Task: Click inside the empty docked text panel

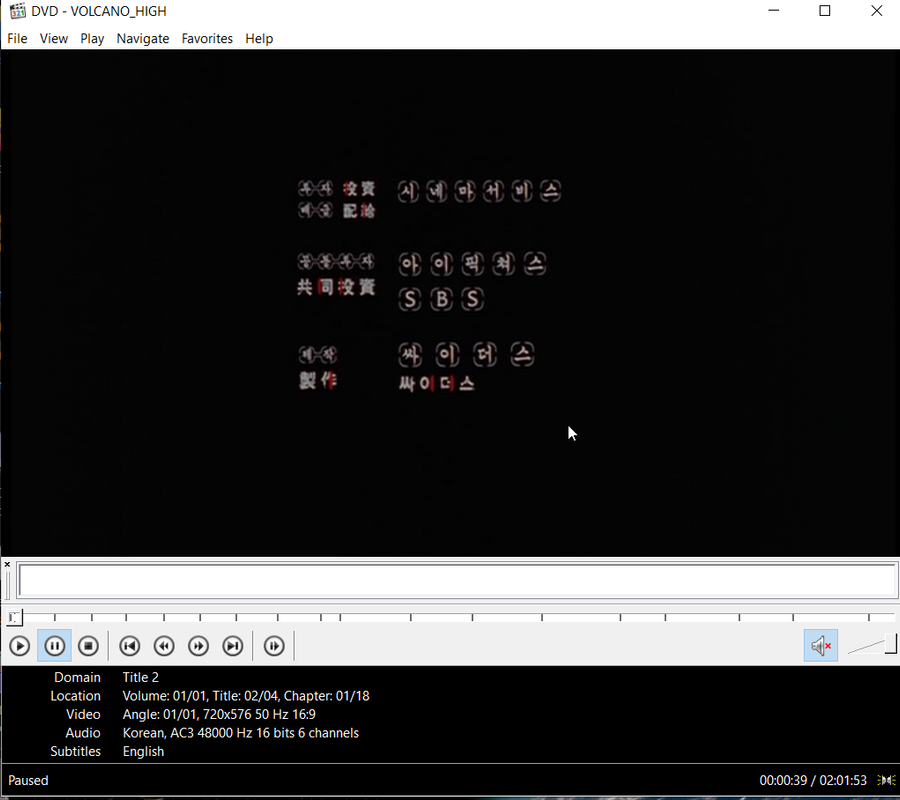Action: [x=457, y=581]
